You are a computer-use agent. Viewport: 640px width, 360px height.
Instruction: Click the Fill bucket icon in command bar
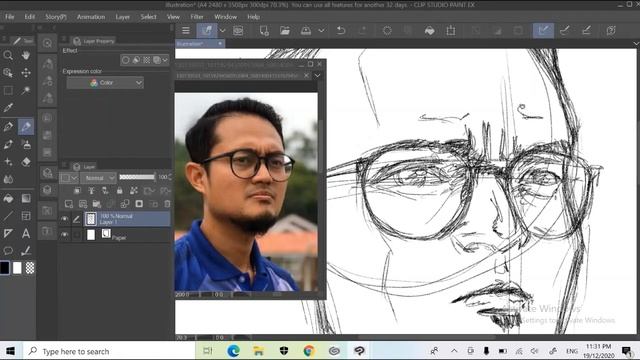point(429,31)
